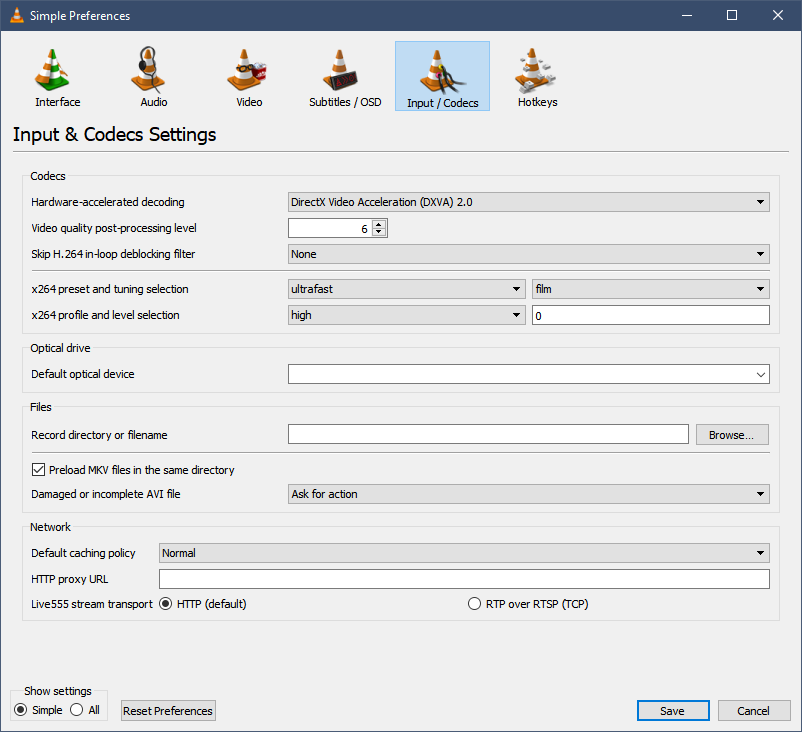Choose HTTP (default) stream transport
Viewport: 802px width, 732px height.
(x=166, y=604)
